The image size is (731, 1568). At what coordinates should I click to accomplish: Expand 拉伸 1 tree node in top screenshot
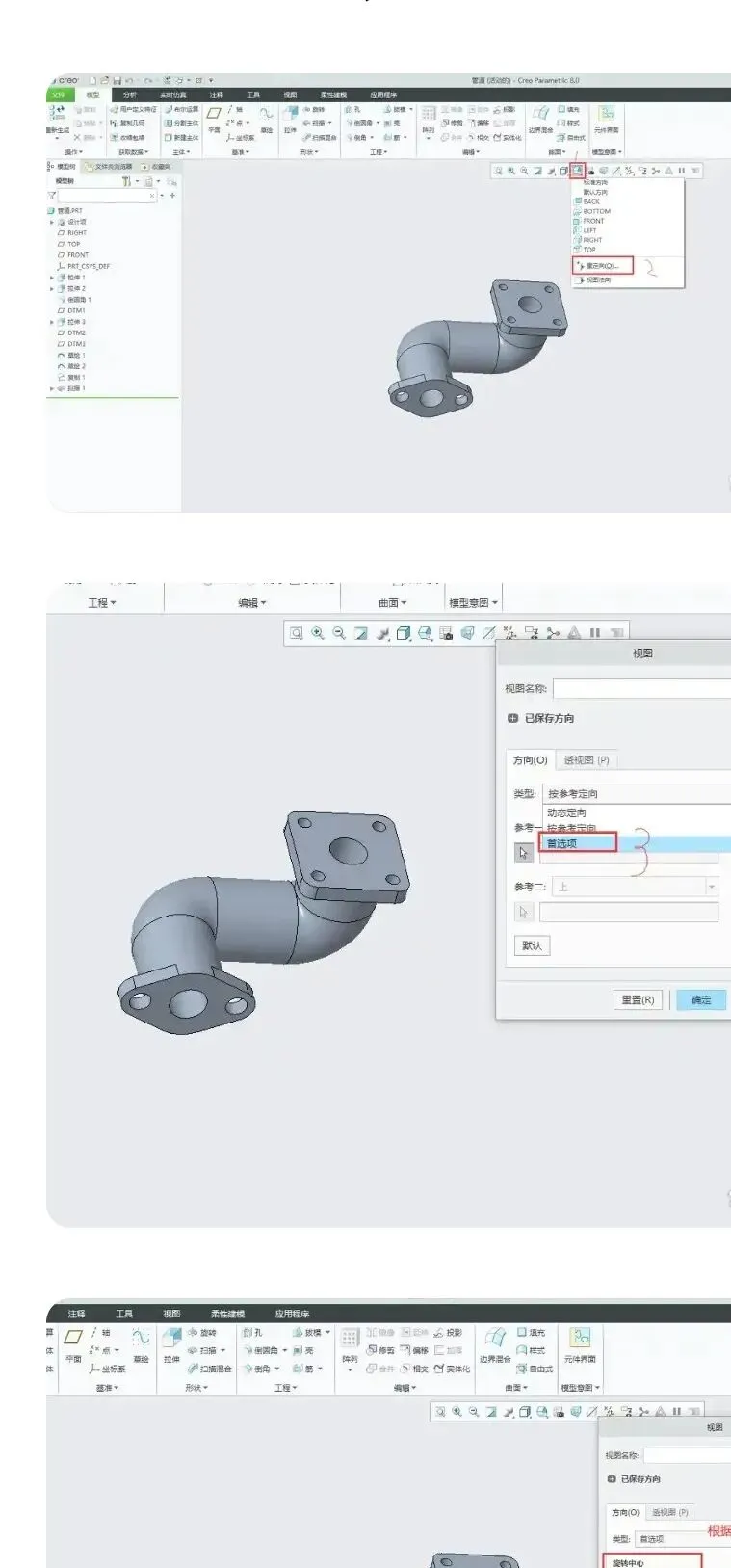pyautogui.click(x=52, y=278)
